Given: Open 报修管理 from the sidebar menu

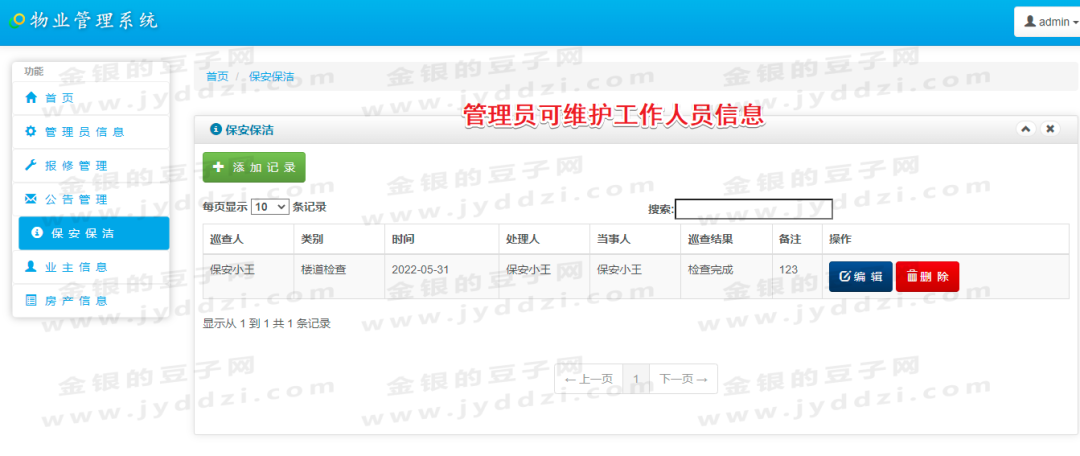Looking at the screenshot, I should (x=91, y=165).
